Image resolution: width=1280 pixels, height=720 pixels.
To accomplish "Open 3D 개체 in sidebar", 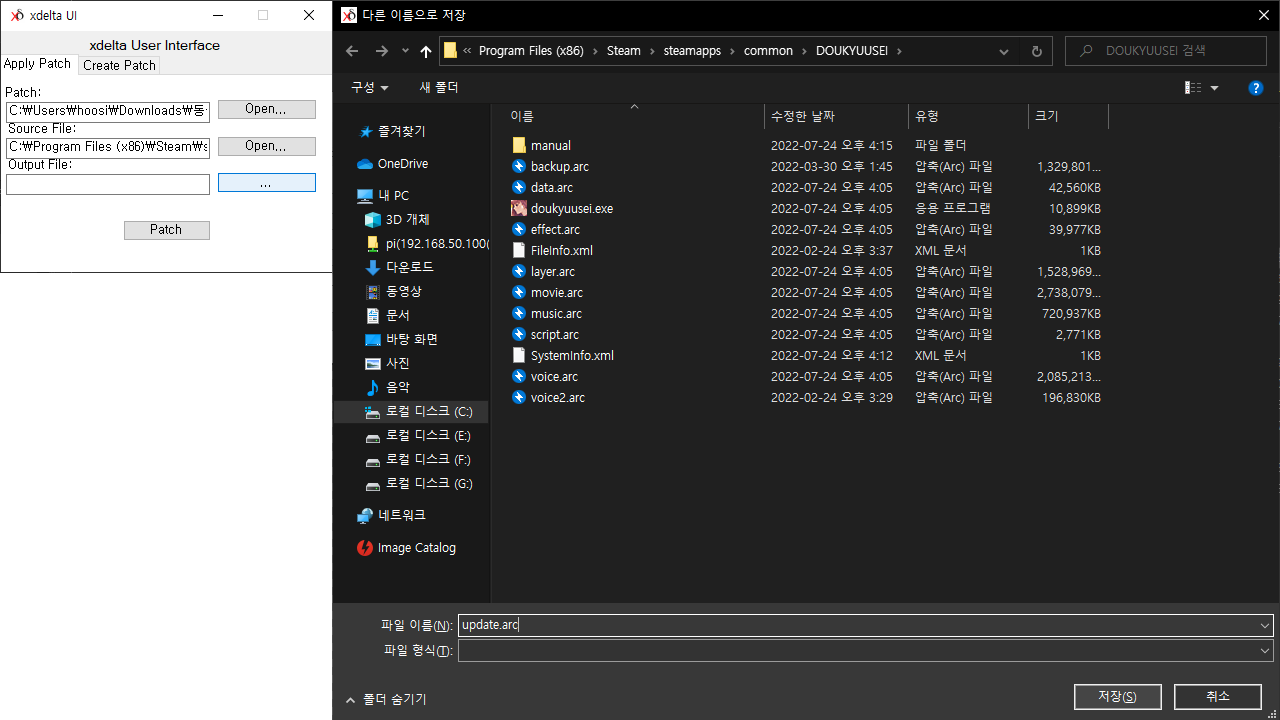I will (397, 220).
